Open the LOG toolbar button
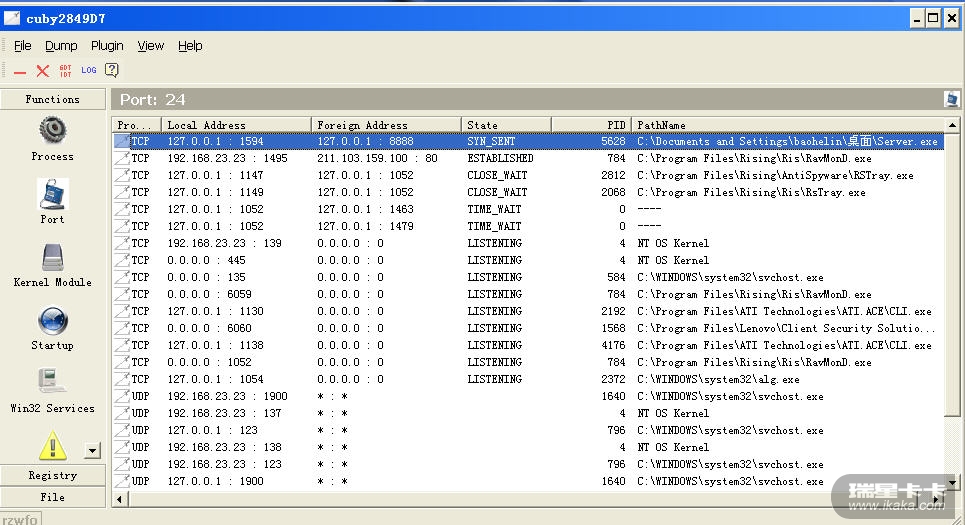Image resolution: width=965 pixels, height=525 pixels. tap(89, 70)
